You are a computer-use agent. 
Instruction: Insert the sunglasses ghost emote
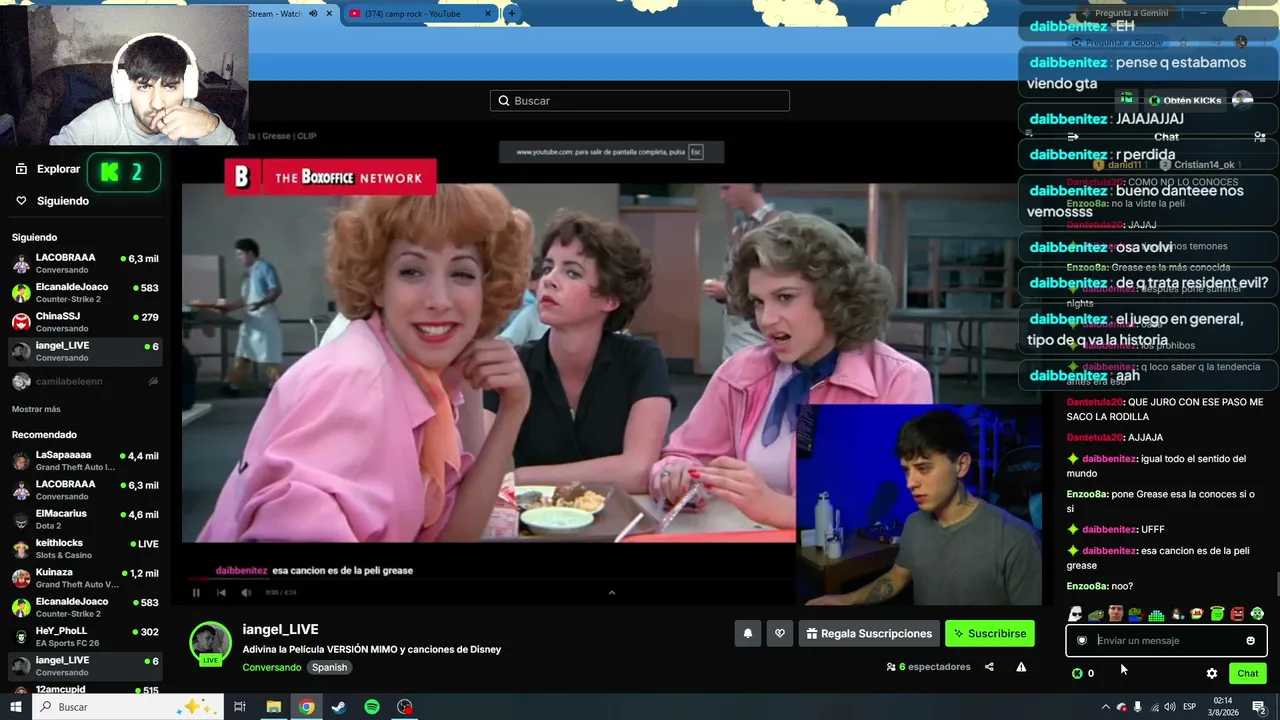pyautogui.click(x=1075, y=614)
